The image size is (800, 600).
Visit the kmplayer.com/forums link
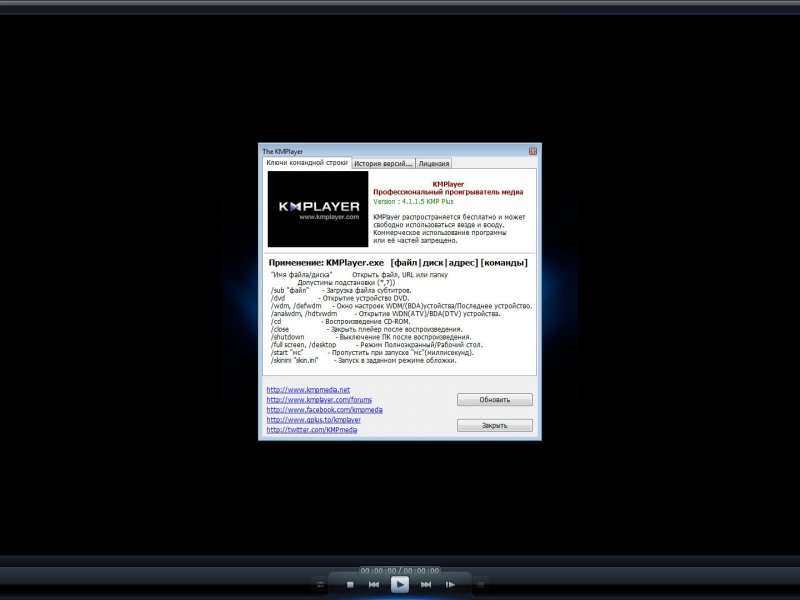[x=319, y=399]
